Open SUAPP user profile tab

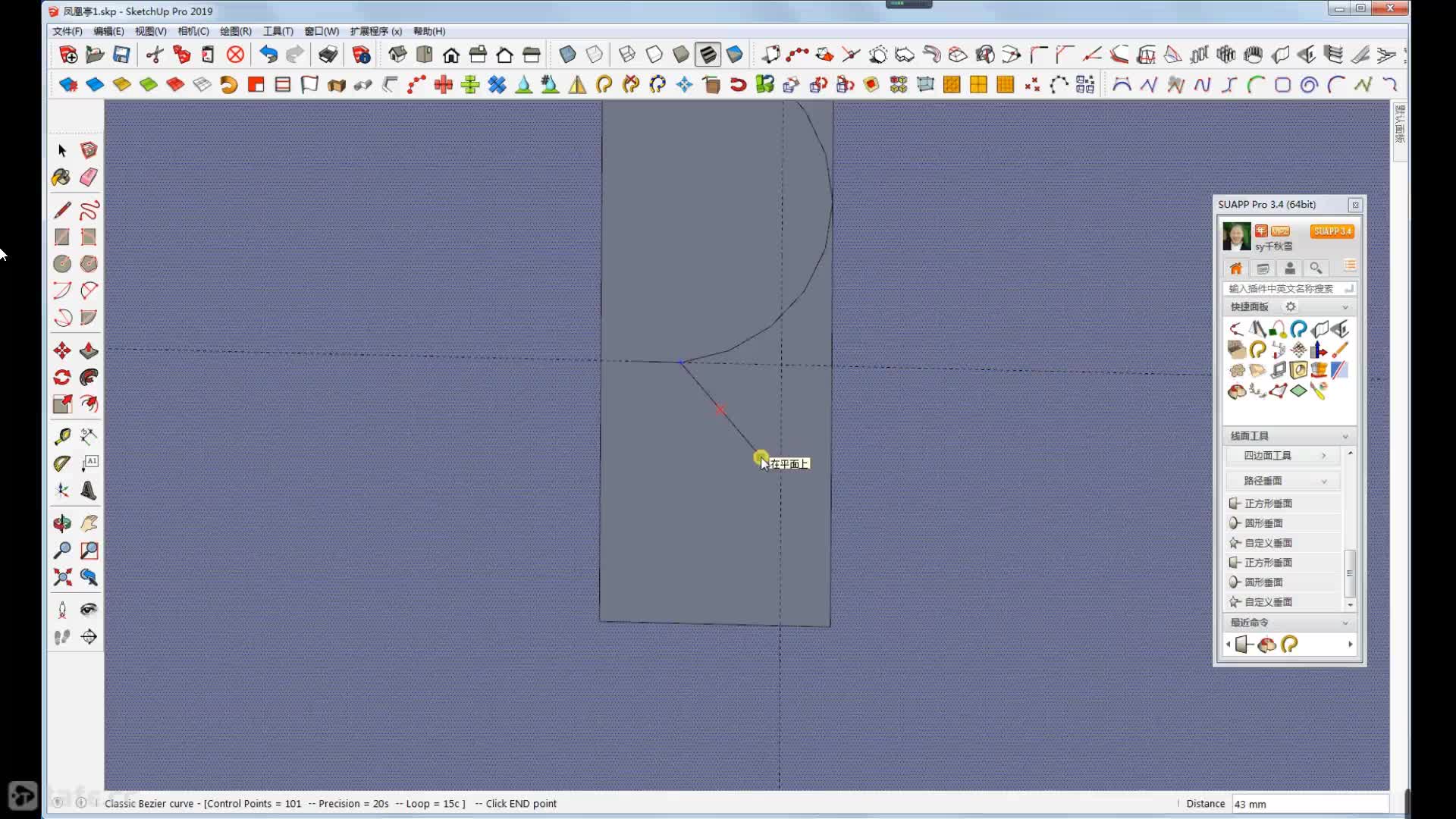coord(1289,268)
